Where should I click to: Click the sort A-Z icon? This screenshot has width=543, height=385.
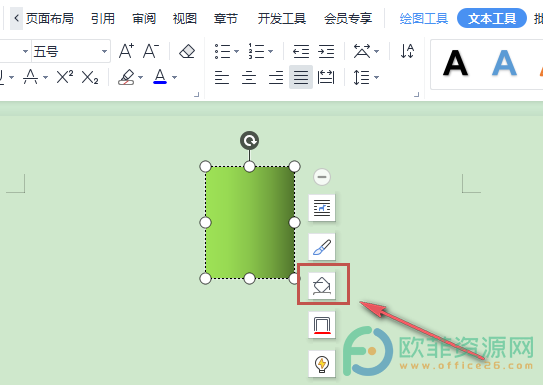click(407, 51)
